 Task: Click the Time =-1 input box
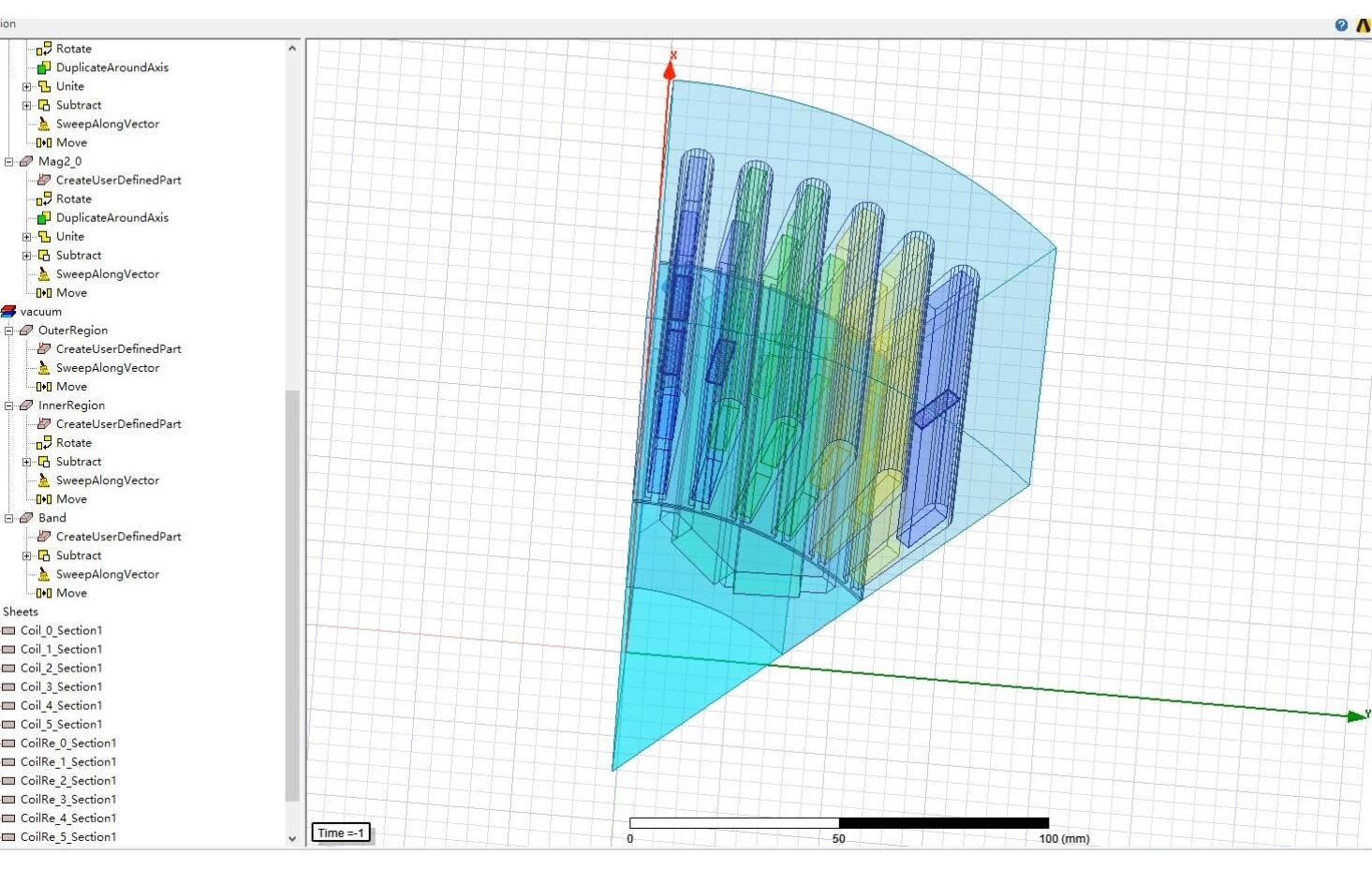(341, 832)
